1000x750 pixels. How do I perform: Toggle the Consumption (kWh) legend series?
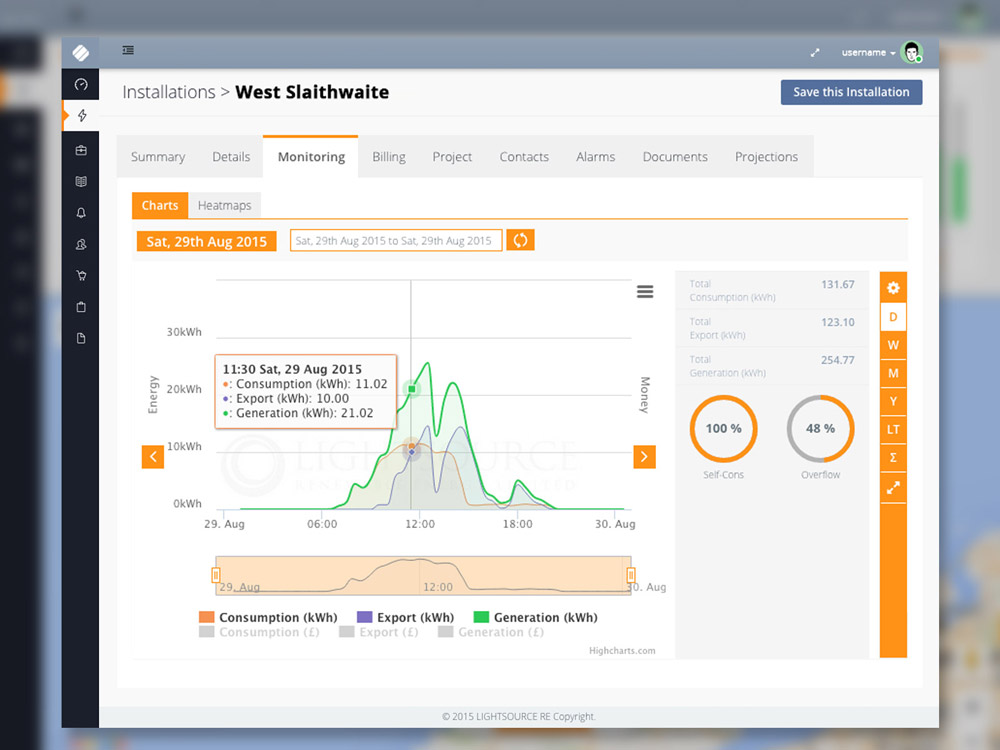tap(268, 618)
